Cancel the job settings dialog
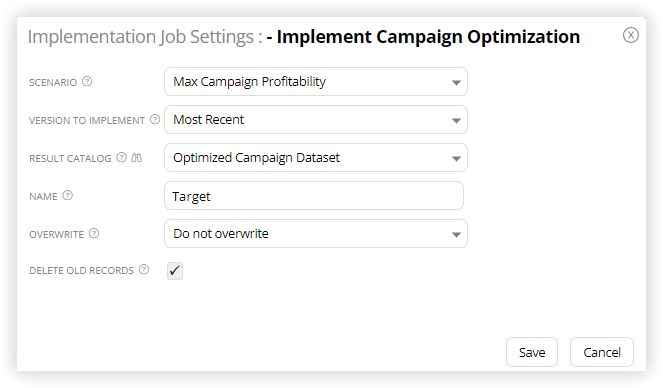Screen dimensions: 663x388 pos(602,352)
